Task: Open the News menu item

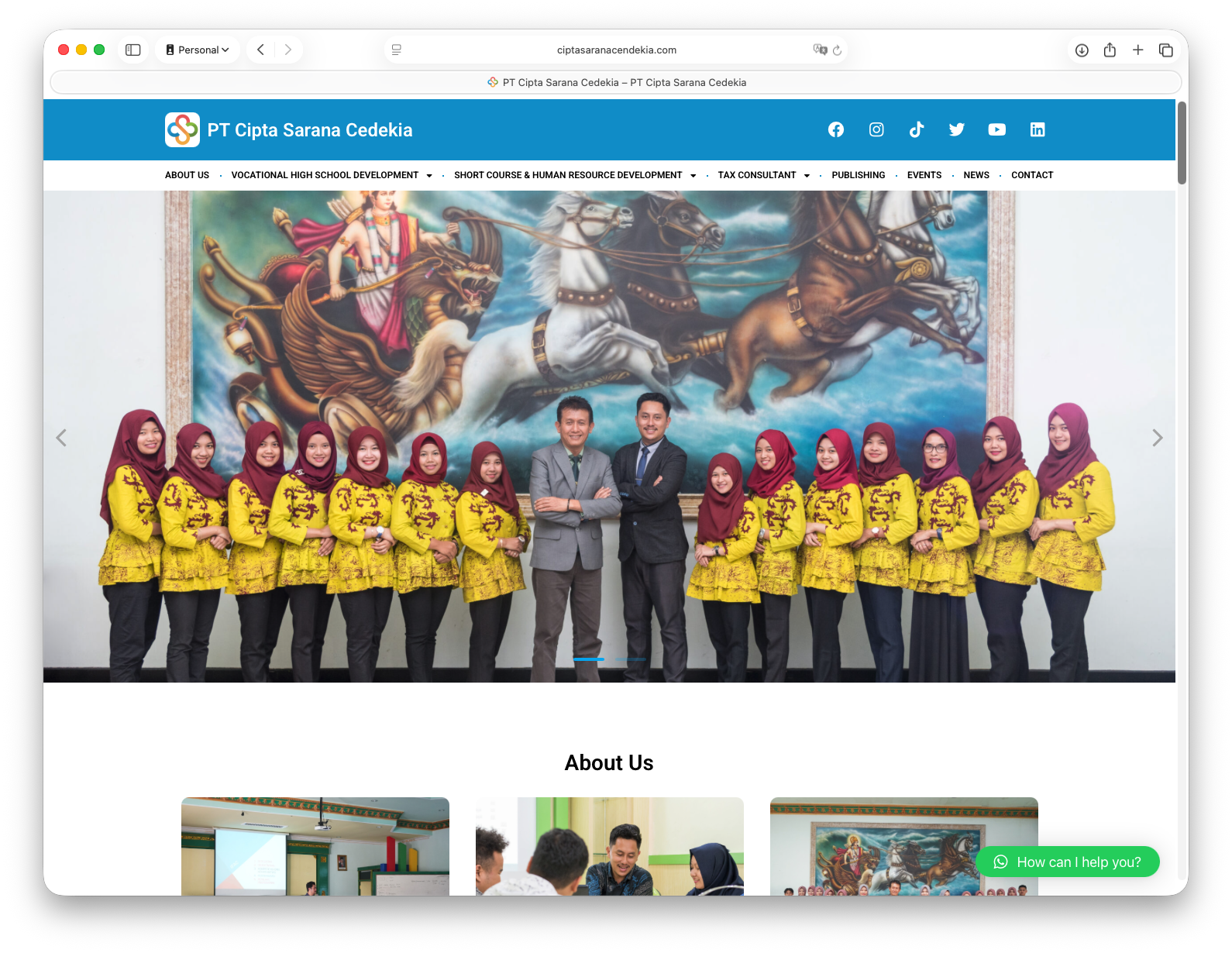Action: point(976,175)
